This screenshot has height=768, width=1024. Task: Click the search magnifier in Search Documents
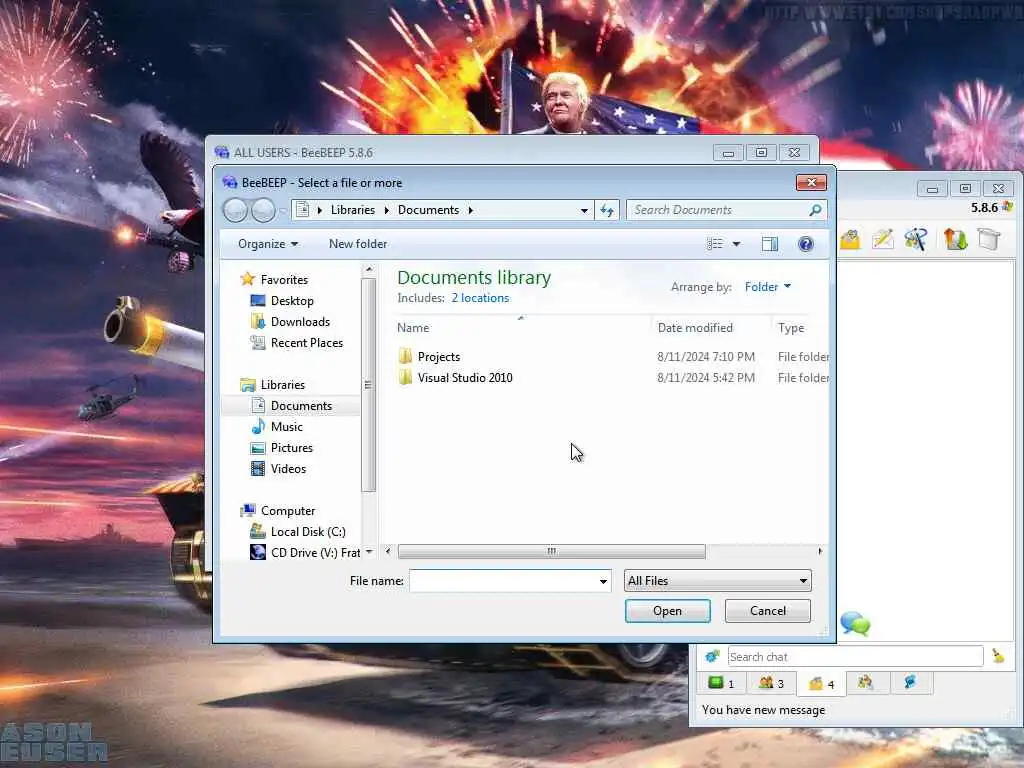coord(815,210)
